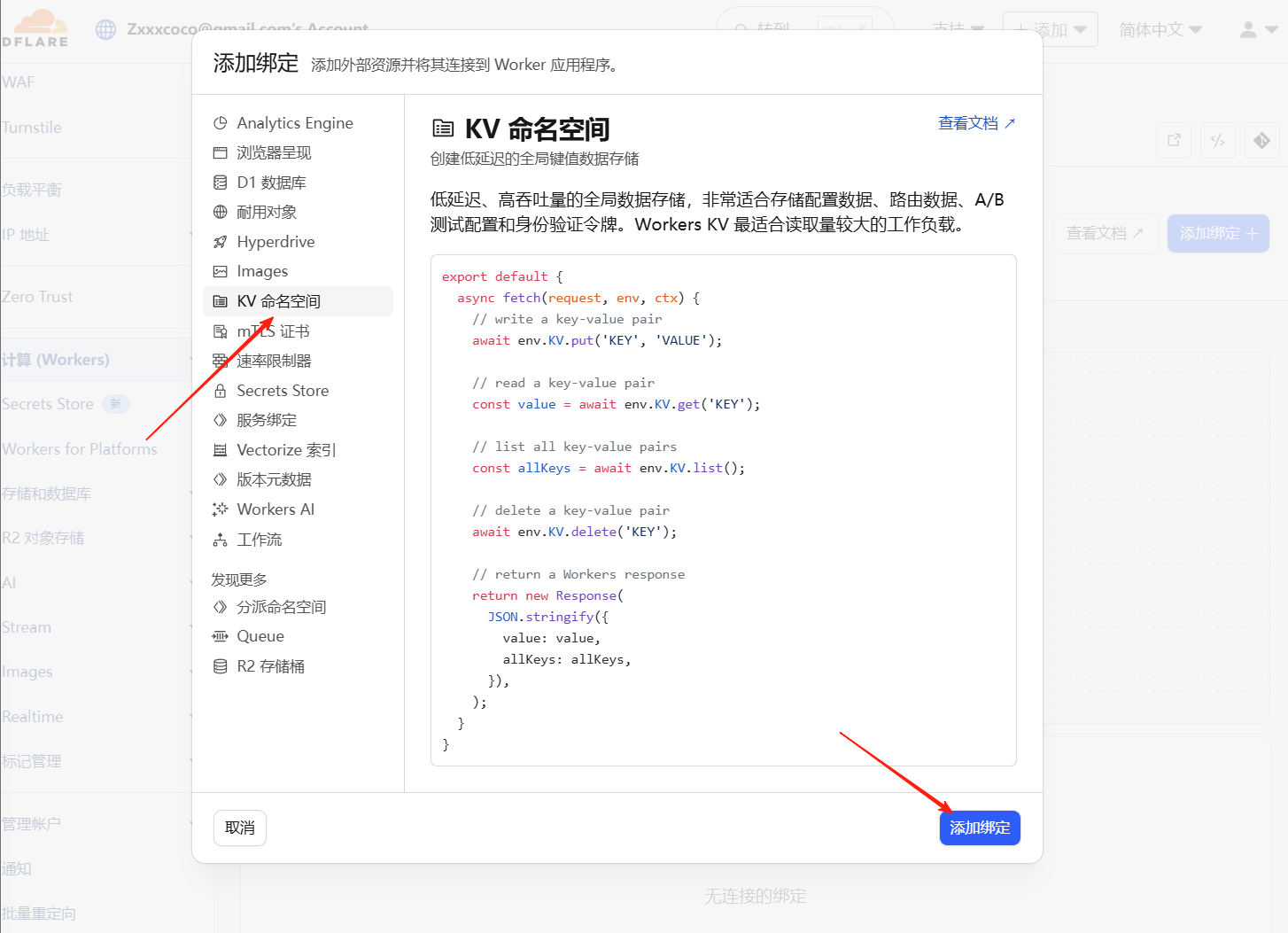Open 通知 in sidebar
The height and width of the screenshot is (933, 1288).
[x=16, y=868]
